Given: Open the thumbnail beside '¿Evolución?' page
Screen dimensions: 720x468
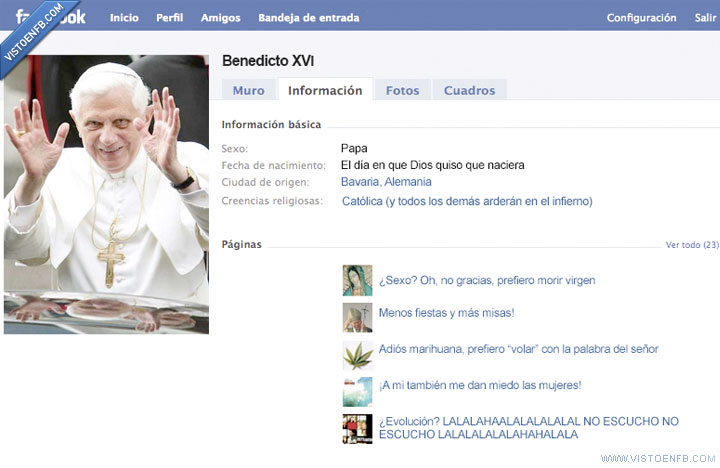Looking at the screenshot, I should click(x=357, y=429).
